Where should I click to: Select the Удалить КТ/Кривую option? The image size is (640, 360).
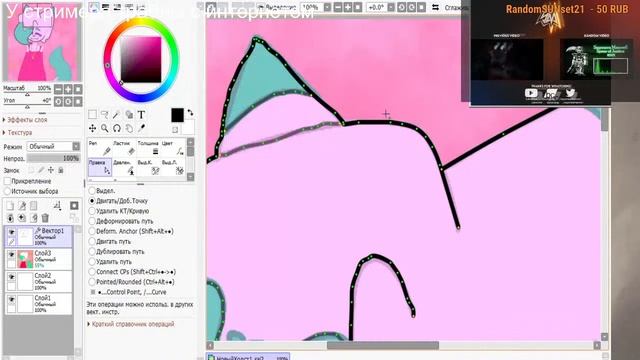92,211
